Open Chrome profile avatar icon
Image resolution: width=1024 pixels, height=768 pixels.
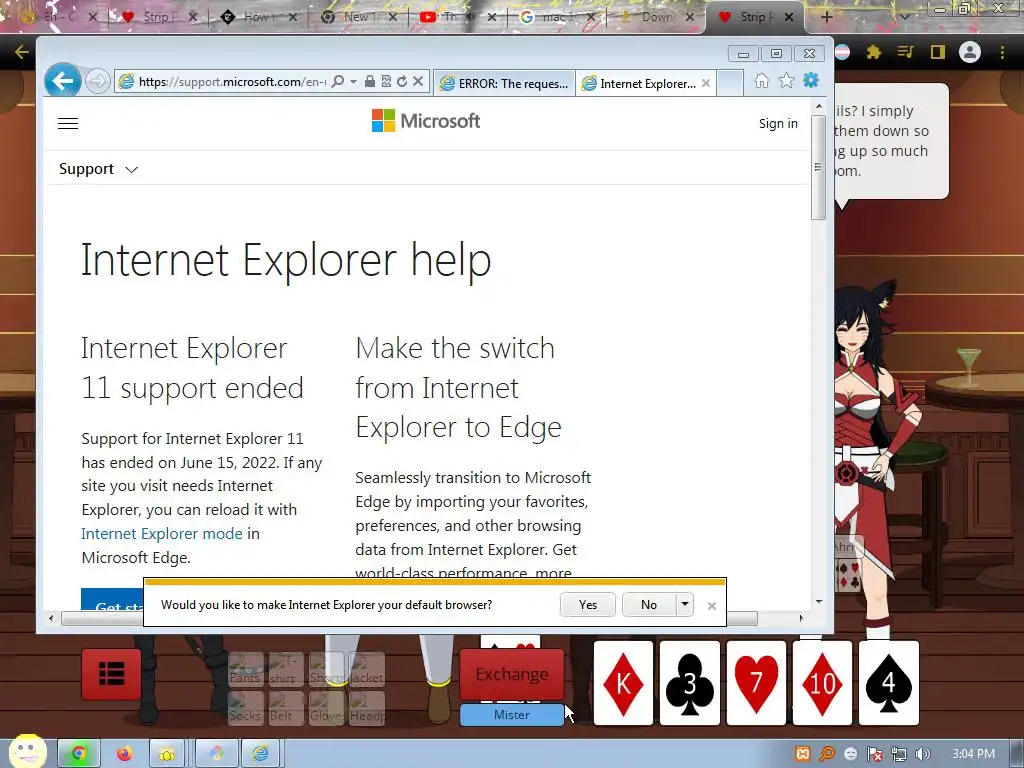970,52
